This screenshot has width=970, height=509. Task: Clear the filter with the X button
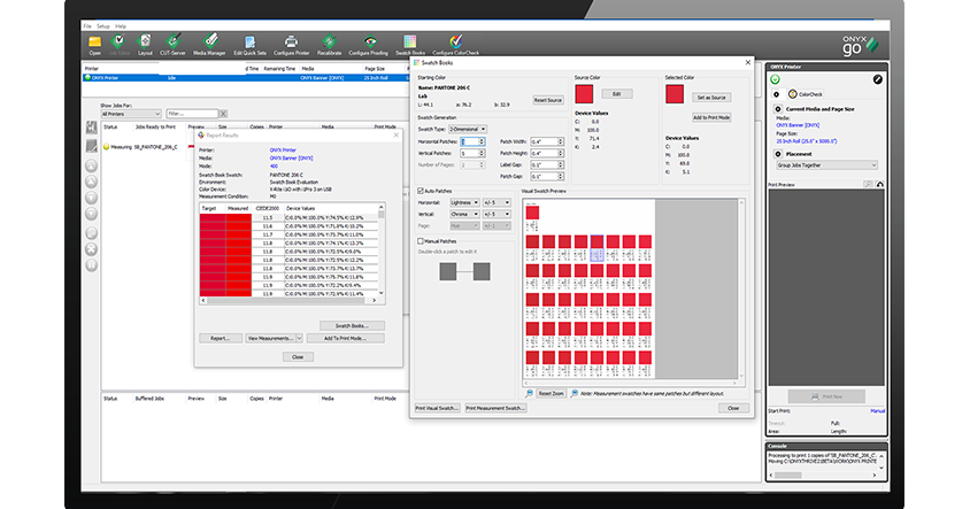[223, 114]
